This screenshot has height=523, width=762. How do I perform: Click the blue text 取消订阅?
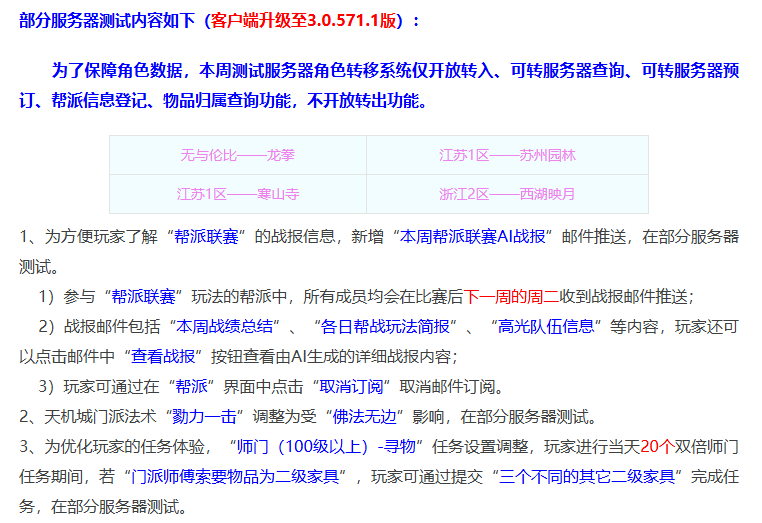[351, 387]
